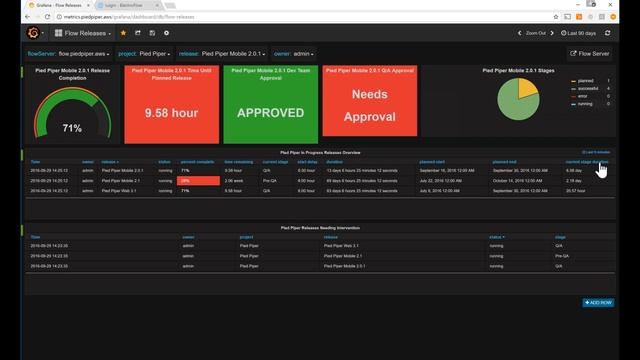Image resolution: width=640 pixels, height=360 pixels.
Task: Star the dashboard as a favorite
Action: coord(123,33)
